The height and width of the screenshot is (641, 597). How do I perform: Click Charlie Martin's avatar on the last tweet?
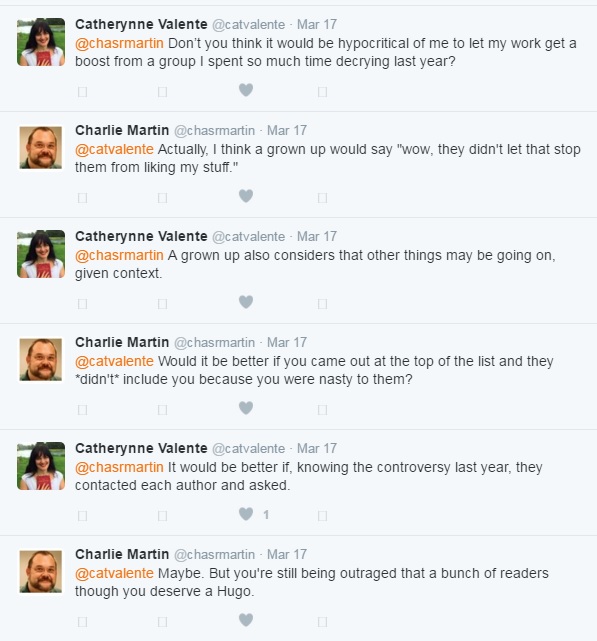point(41,572)
